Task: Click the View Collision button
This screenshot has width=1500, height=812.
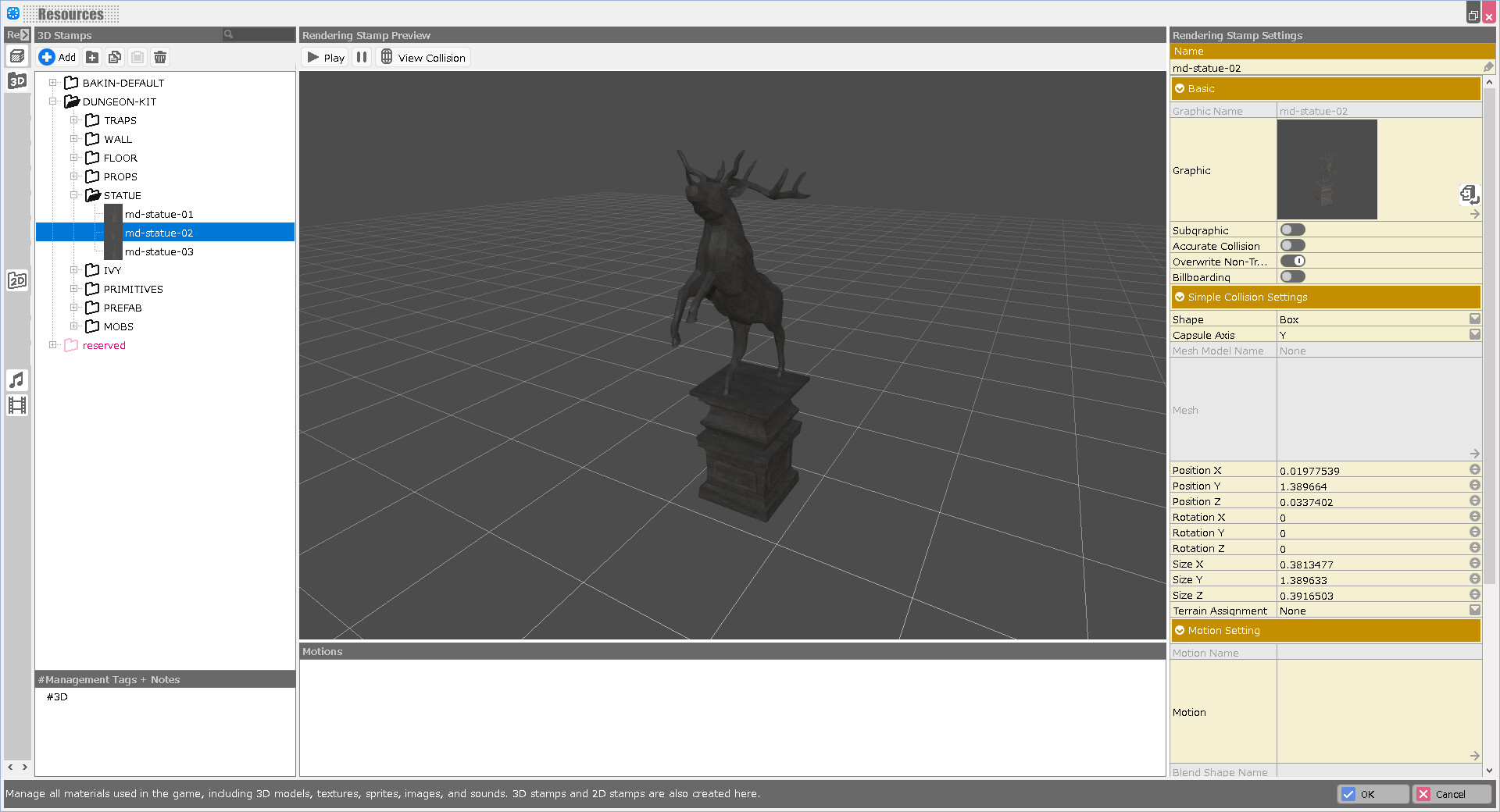Action: point(423,56)
